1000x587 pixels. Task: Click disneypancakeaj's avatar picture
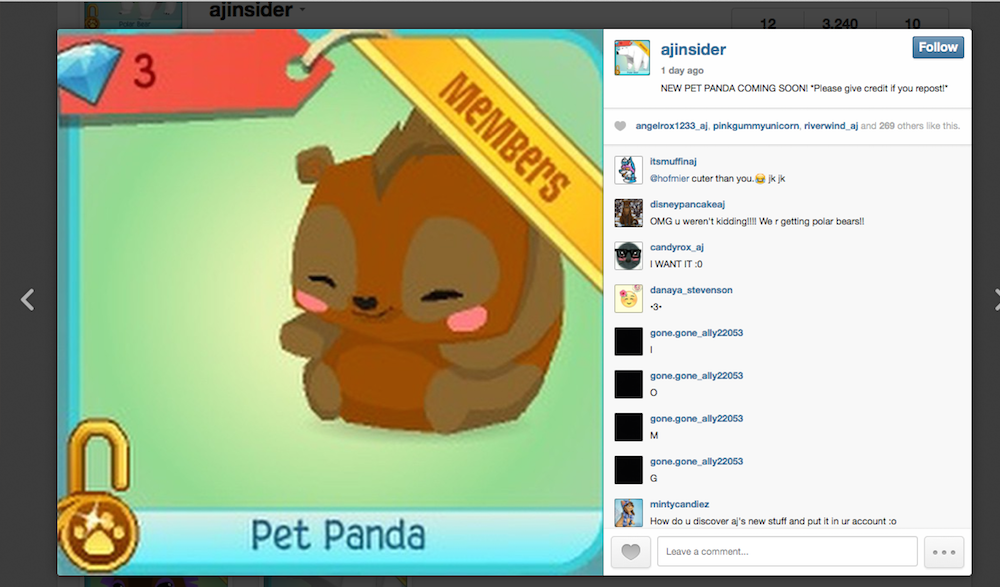(628, 213)
